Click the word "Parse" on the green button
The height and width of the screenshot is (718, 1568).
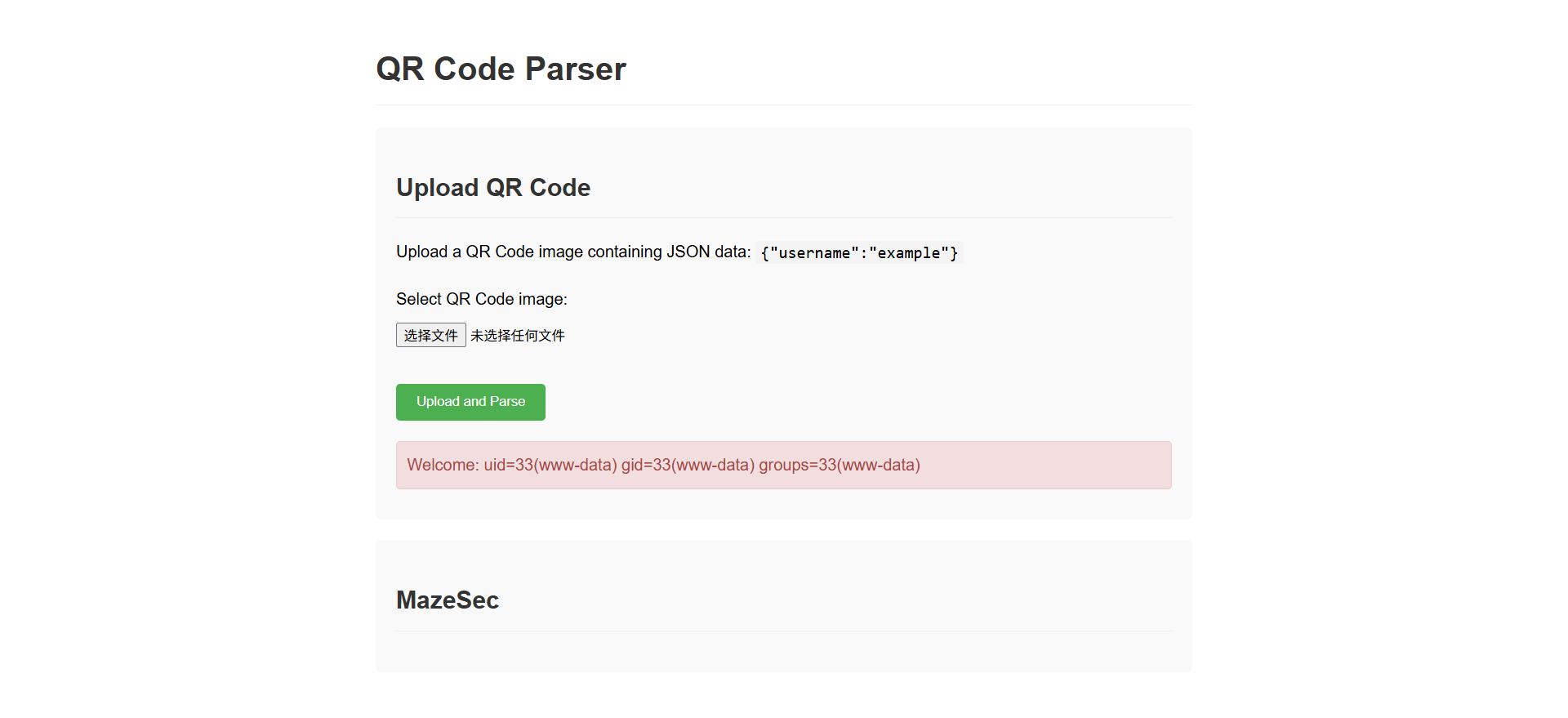(x=507, y=402)
